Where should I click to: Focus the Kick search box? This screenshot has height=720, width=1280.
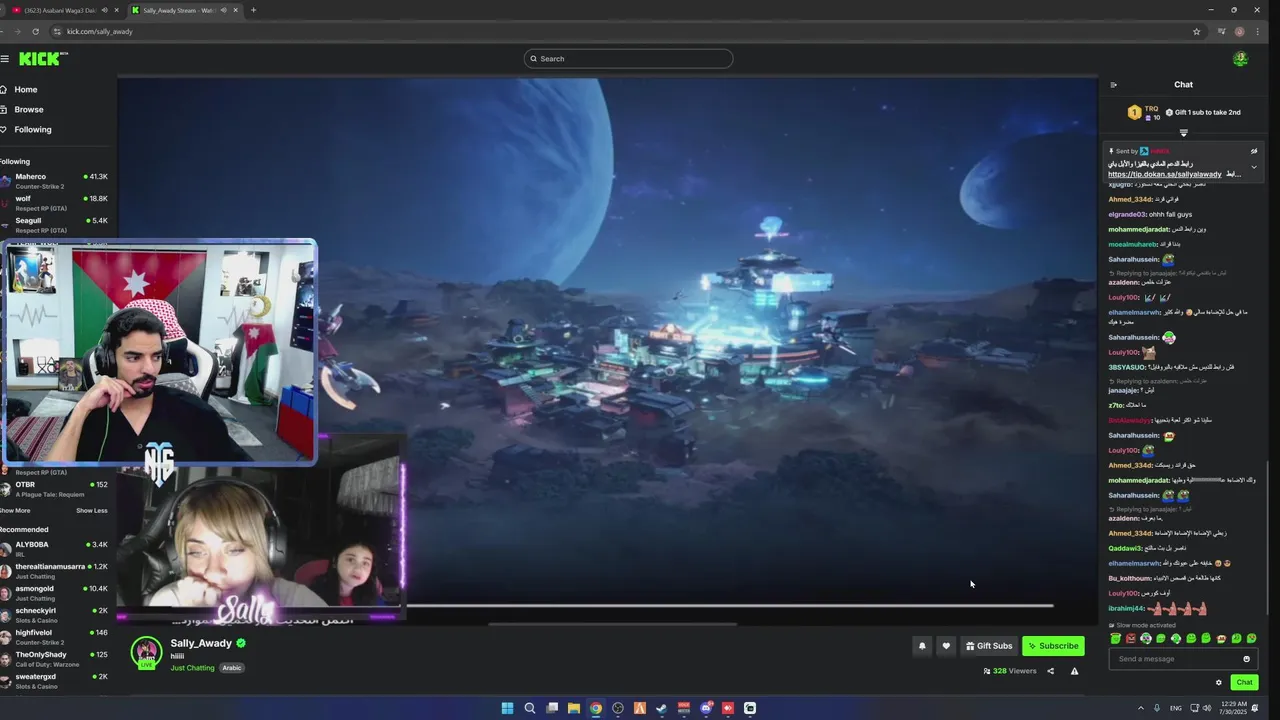coord(628,59)
